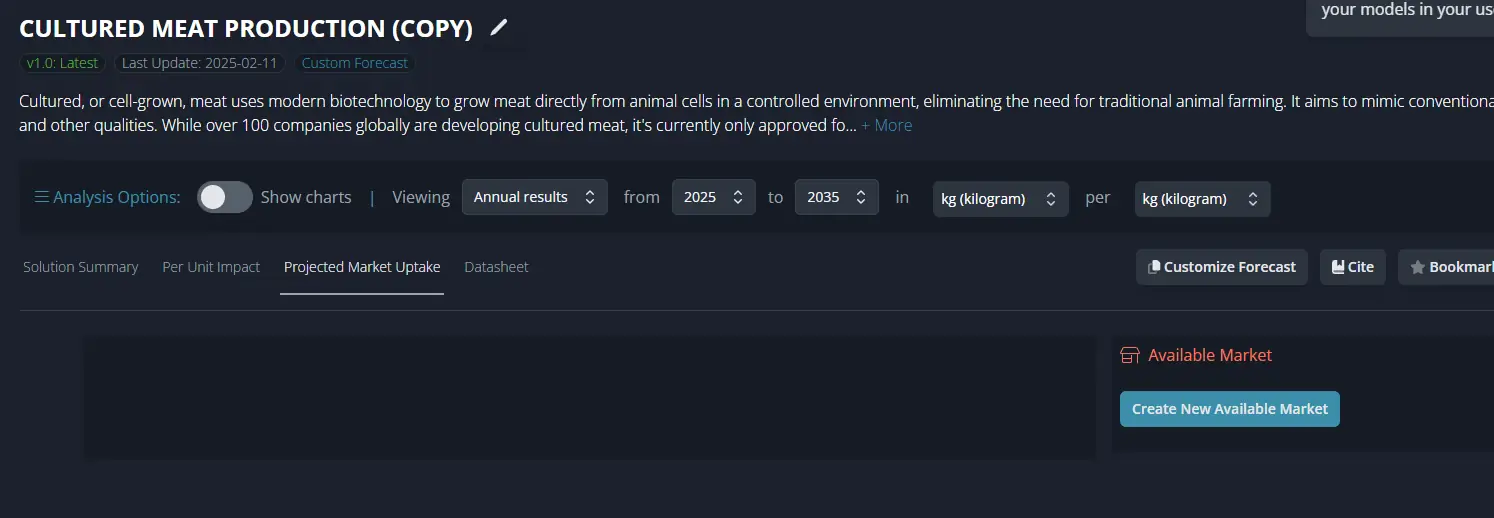Image resolution: width=1494 pixels, height=518 pixels.
Task: Click Create New Available Market button
Action: point(1229,409)
